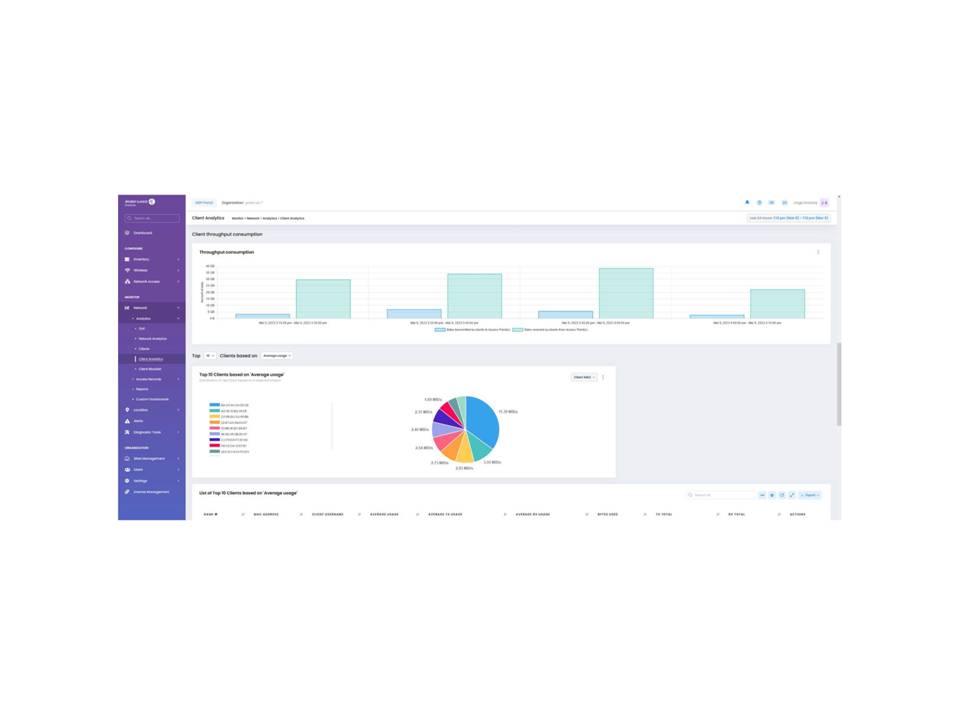Click the Wireless icon in sidebar
Viewport: 960px width, 720px height.
click(127, 270)
